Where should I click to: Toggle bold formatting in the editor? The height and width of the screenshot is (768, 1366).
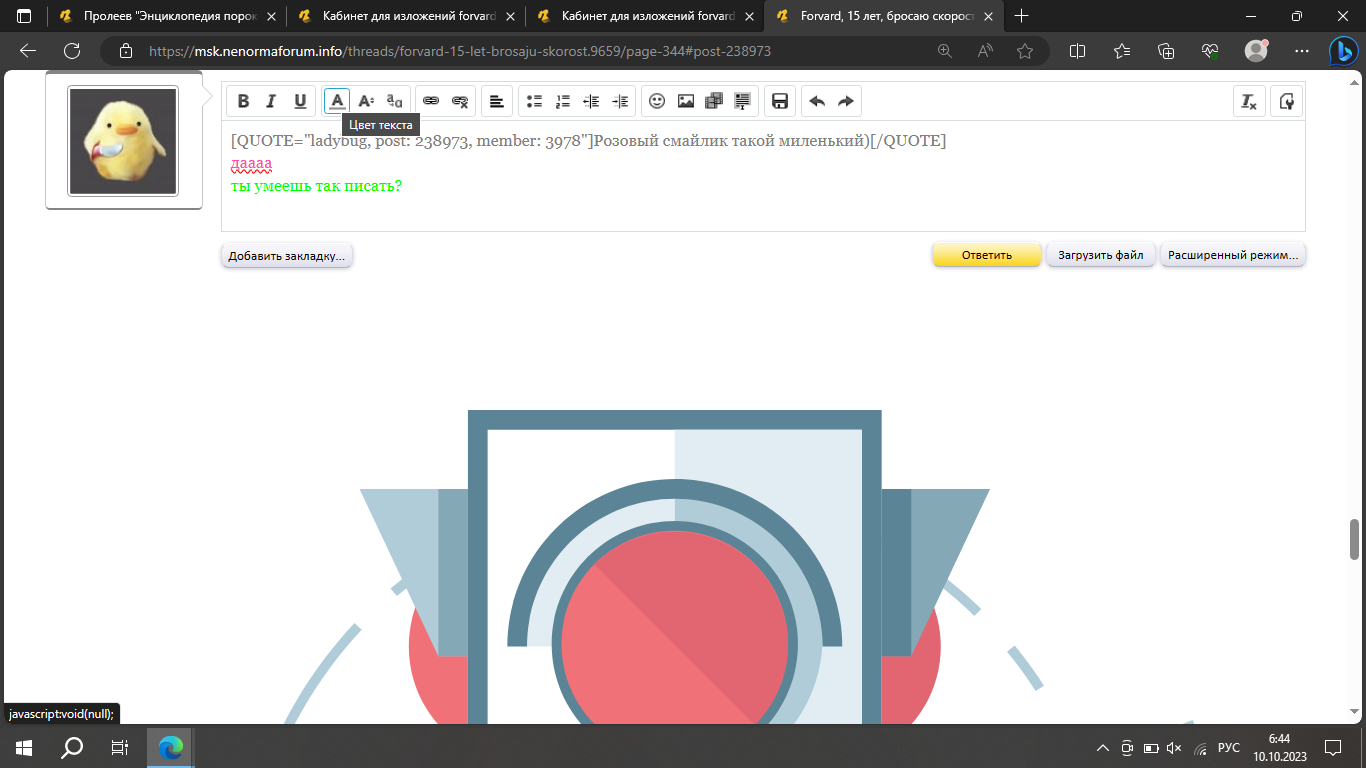[243, 101]
